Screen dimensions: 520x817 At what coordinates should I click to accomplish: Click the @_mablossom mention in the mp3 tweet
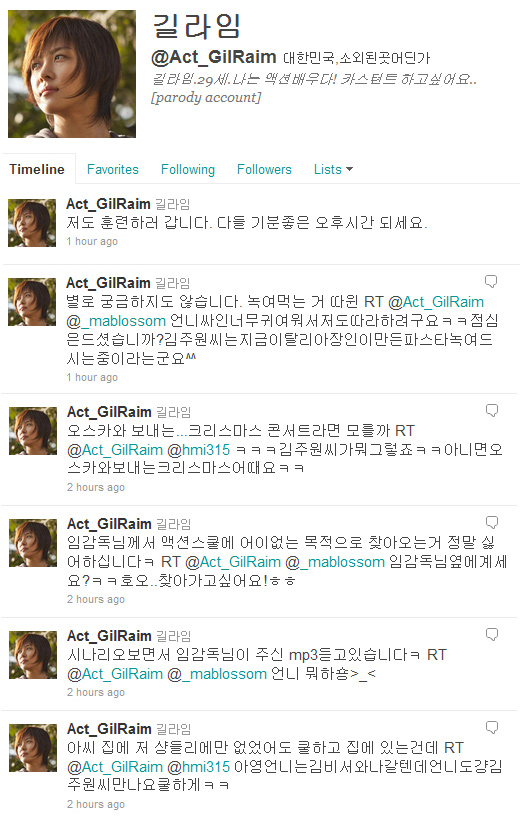tap(217, 674)
